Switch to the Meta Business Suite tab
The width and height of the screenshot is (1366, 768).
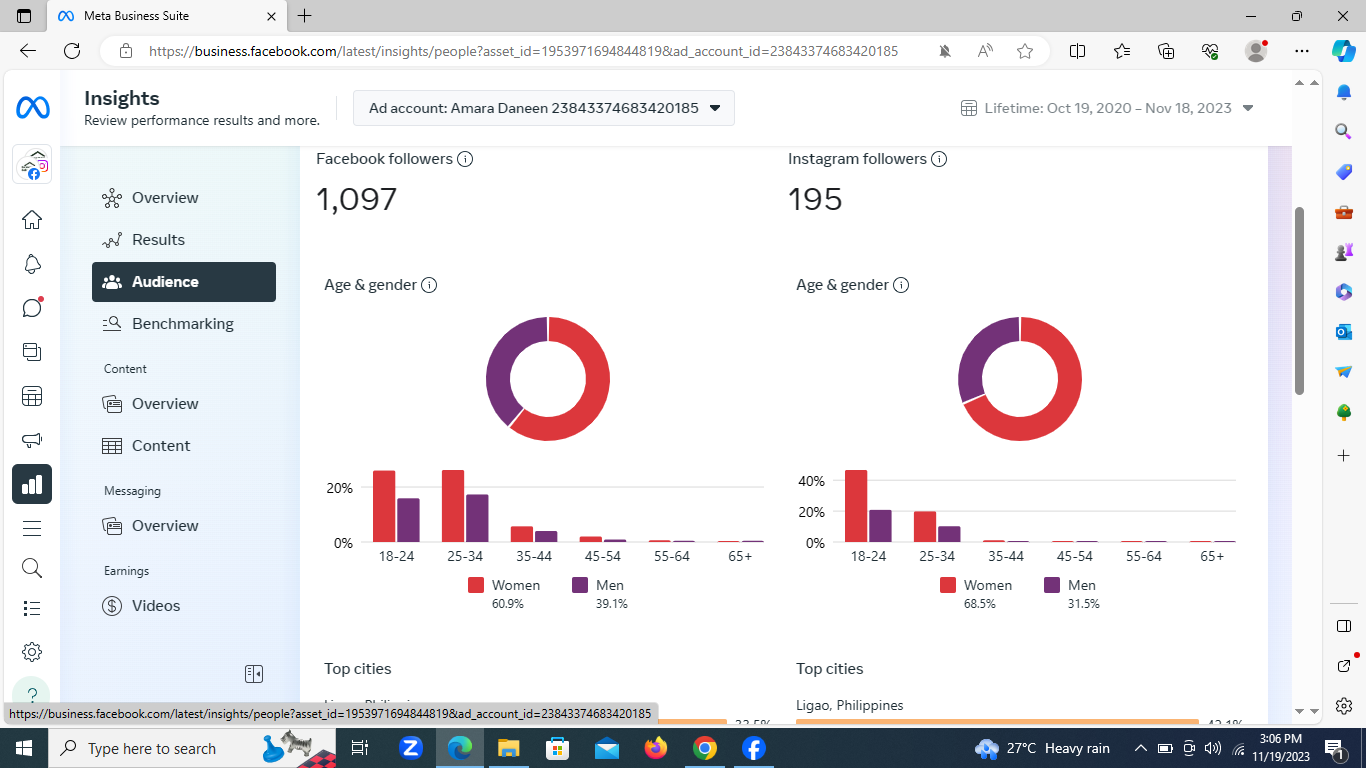(x=167, y=16)
